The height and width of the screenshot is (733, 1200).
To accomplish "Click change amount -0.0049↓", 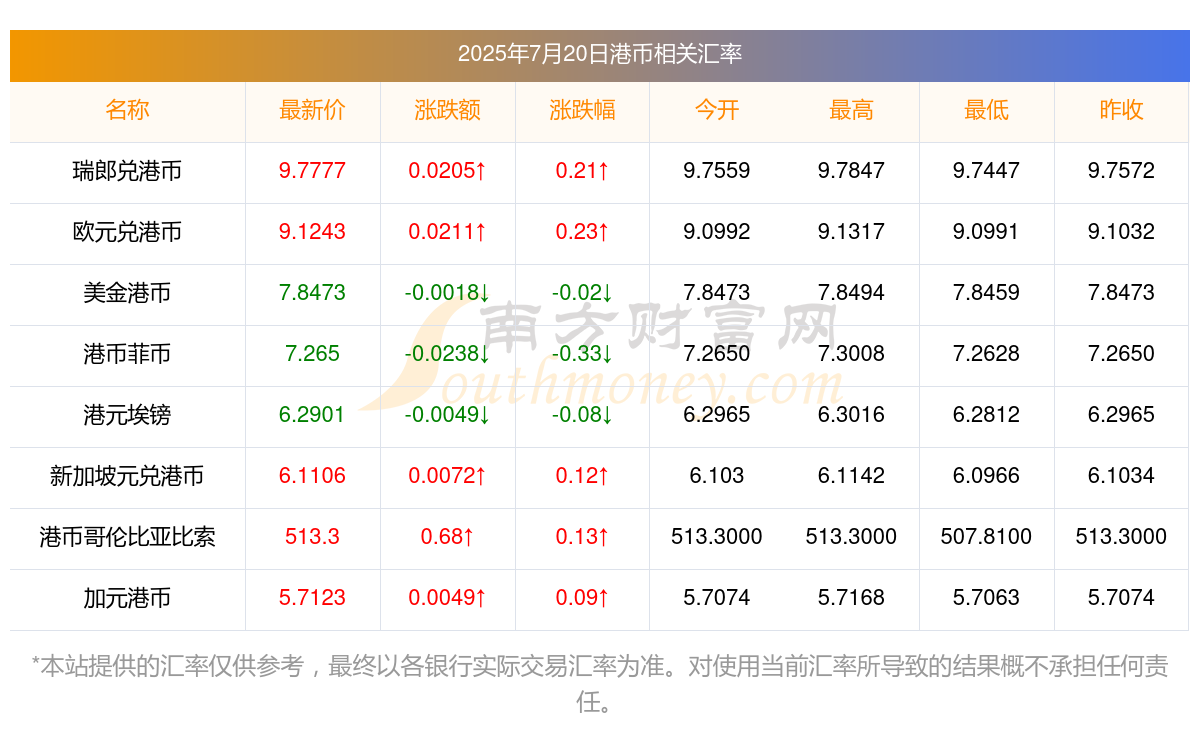I will point(447,415).
